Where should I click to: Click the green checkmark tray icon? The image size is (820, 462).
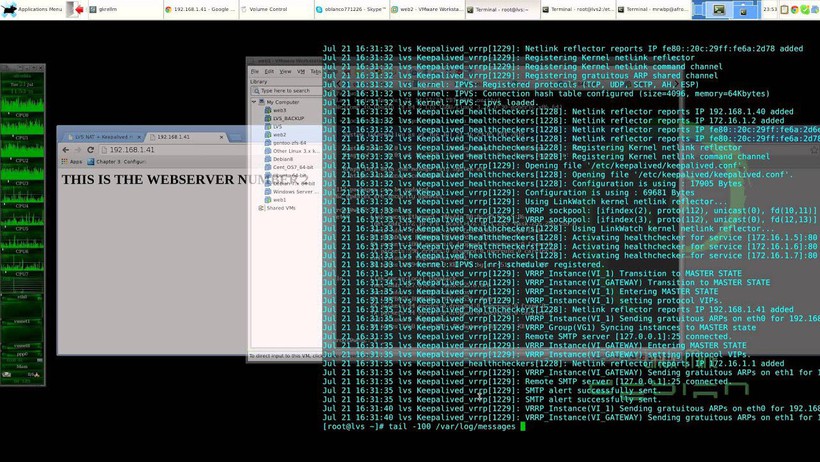(x=805, y=9)
